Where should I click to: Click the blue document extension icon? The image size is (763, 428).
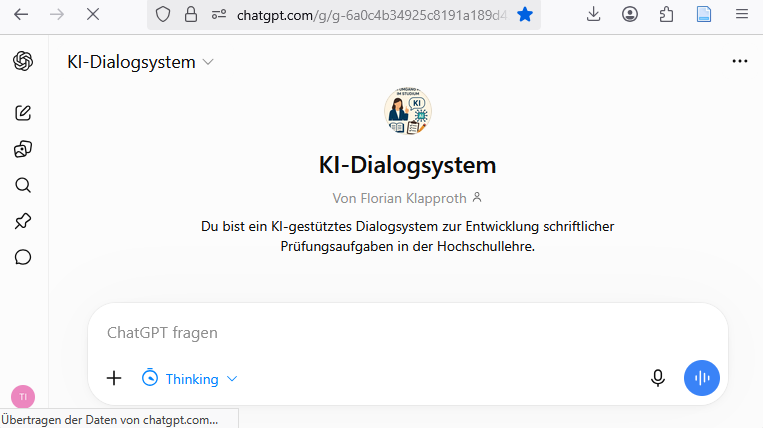click(x=704, y=15)
